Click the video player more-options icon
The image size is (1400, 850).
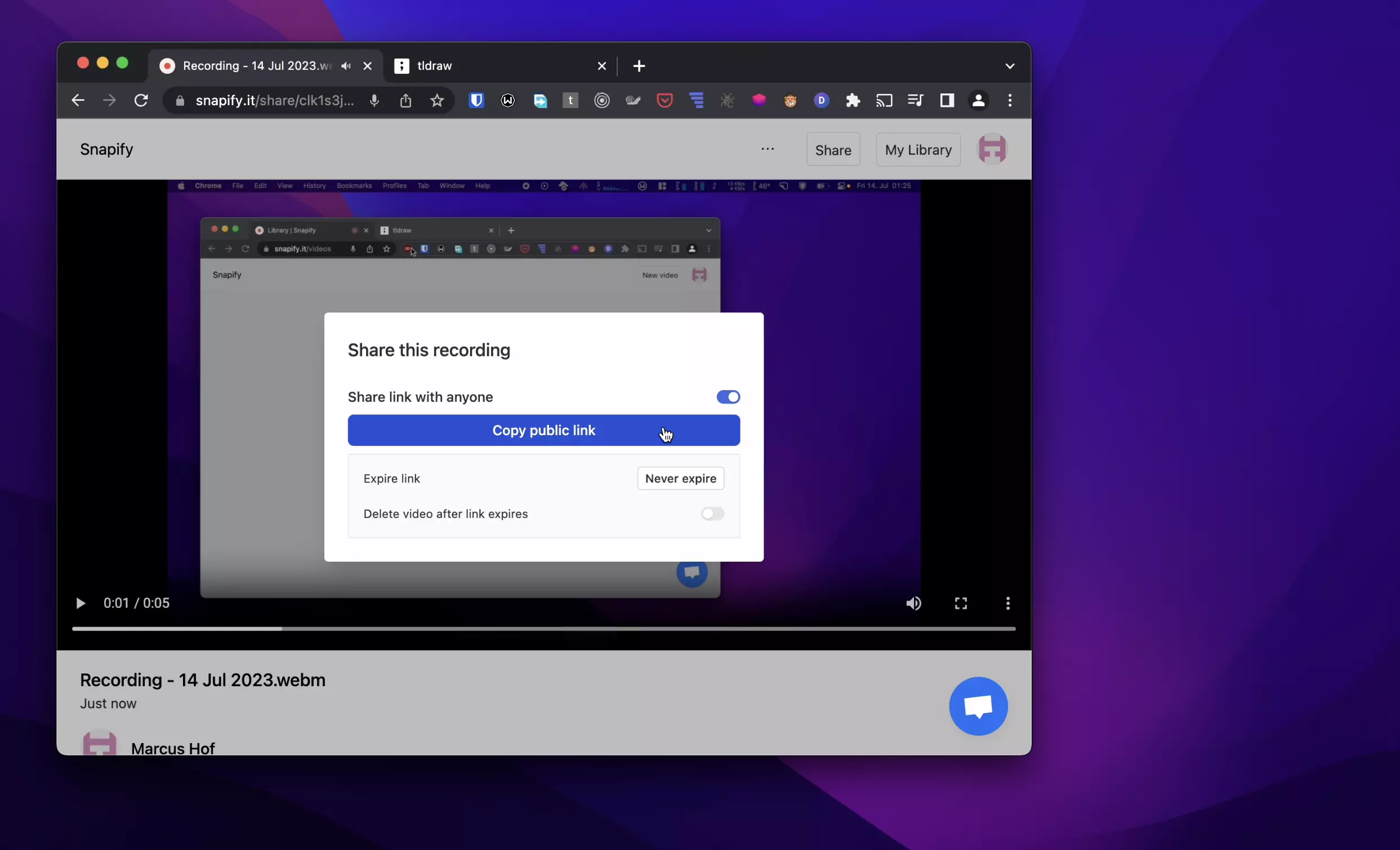pyautogui.click(x=1008, y=603)
